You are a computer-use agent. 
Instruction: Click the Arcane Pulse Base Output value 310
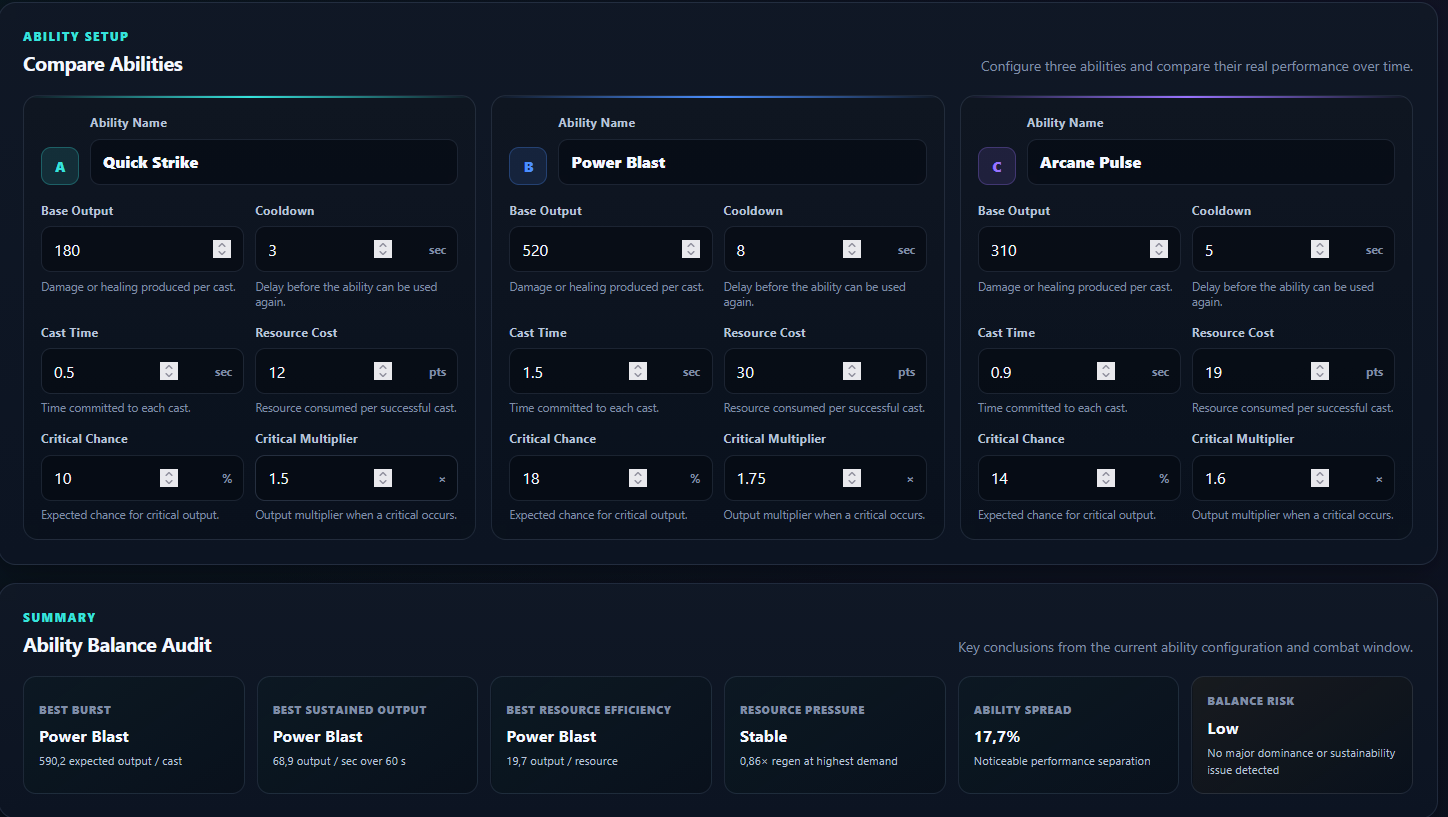point(1004,250)
